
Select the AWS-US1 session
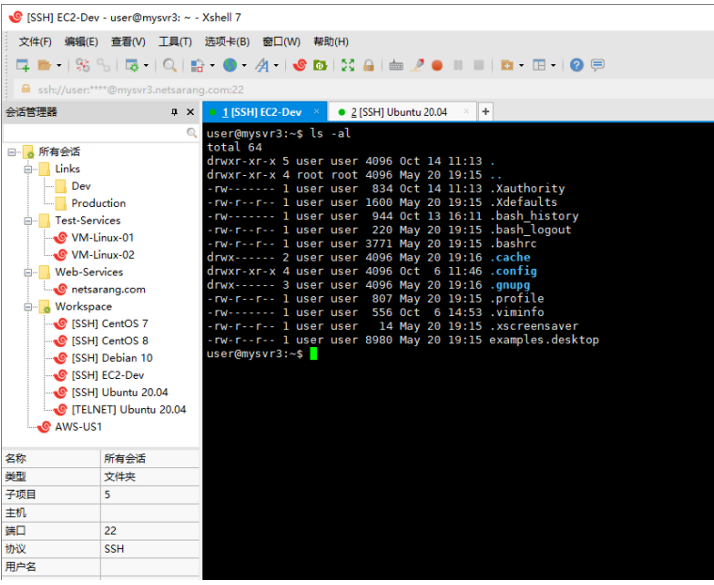point(78,426)
